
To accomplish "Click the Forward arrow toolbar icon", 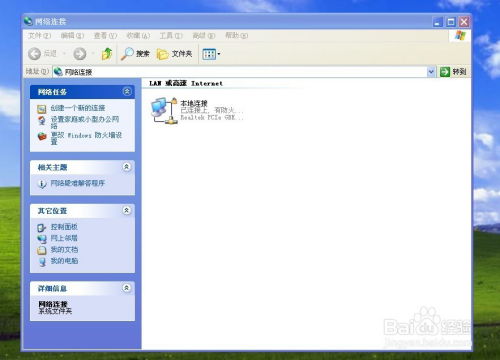I will click(x=80, y=53).
